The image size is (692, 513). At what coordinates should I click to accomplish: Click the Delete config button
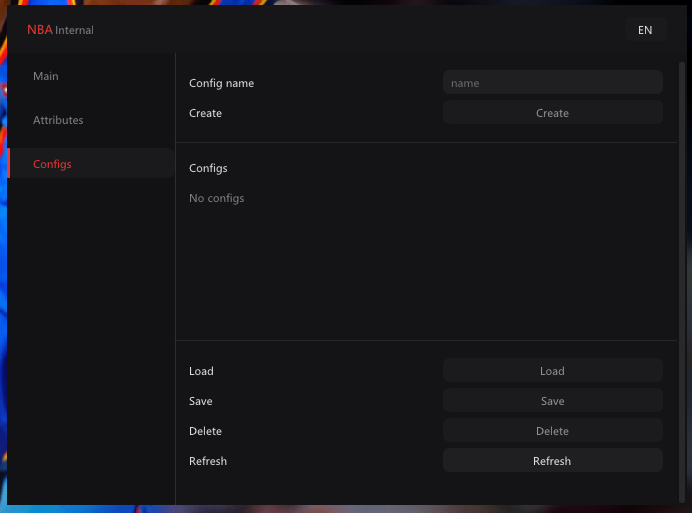[x=553, y=431]
